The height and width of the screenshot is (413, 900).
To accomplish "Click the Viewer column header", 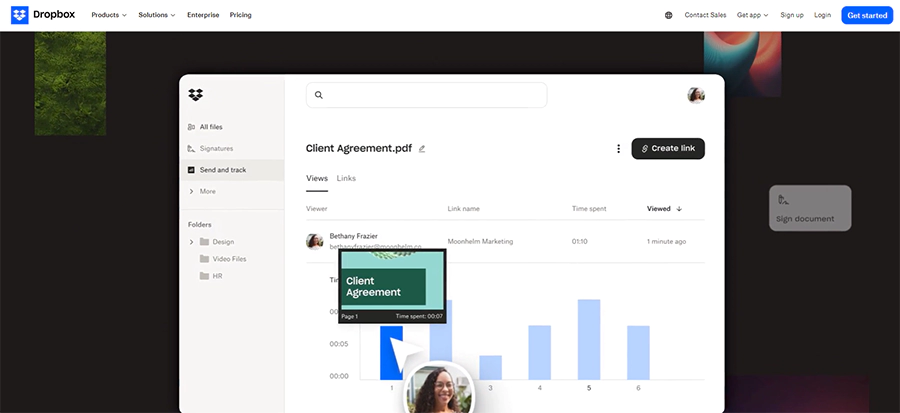I will [317, 209].
